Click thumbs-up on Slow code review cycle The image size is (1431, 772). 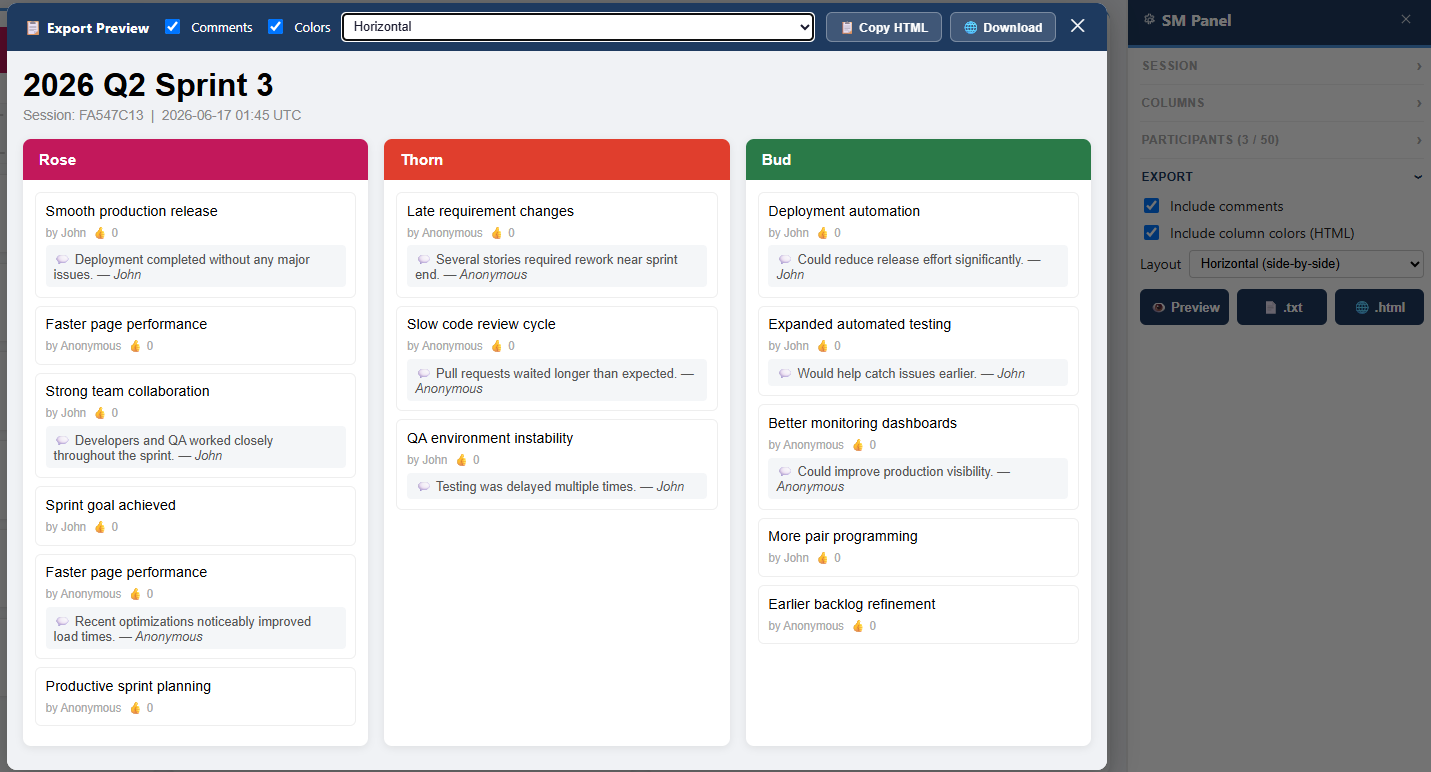[x=496, y=346]
